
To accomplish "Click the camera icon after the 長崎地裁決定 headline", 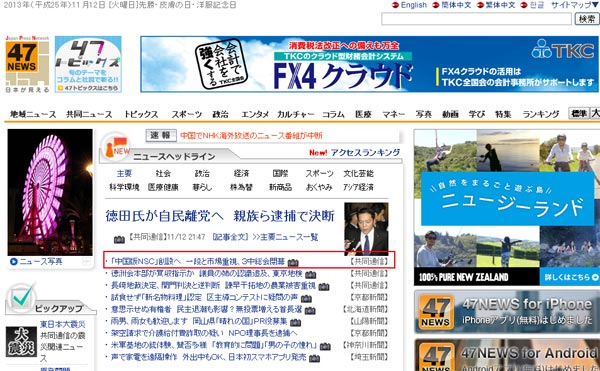I will click(324, 286).
